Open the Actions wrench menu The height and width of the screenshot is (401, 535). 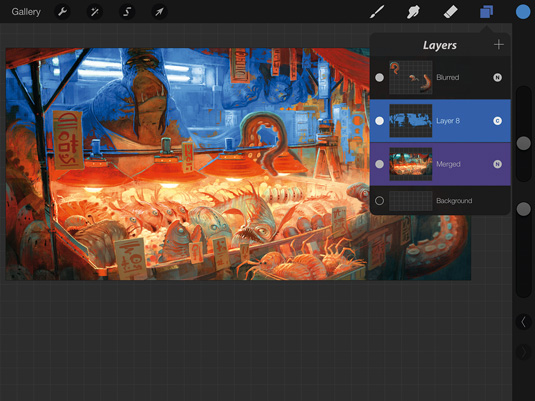[x=62, y=12]
